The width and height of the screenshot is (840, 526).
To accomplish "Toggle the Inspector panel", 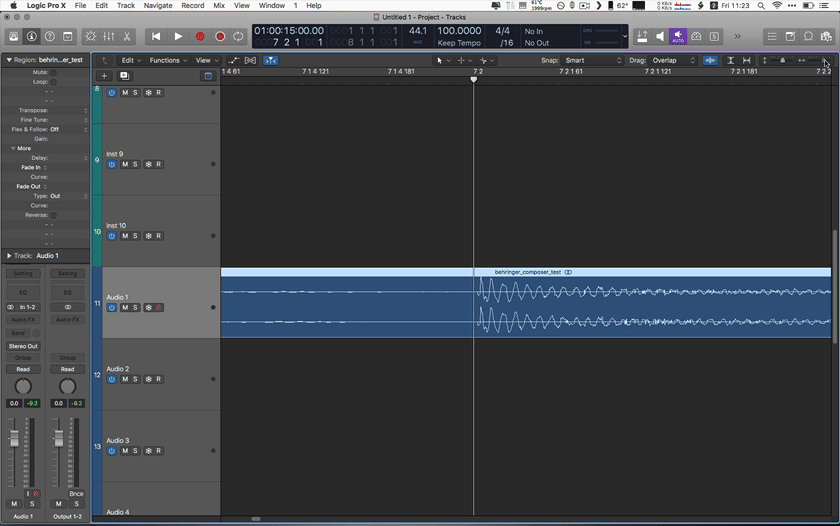I will point(32,36).
